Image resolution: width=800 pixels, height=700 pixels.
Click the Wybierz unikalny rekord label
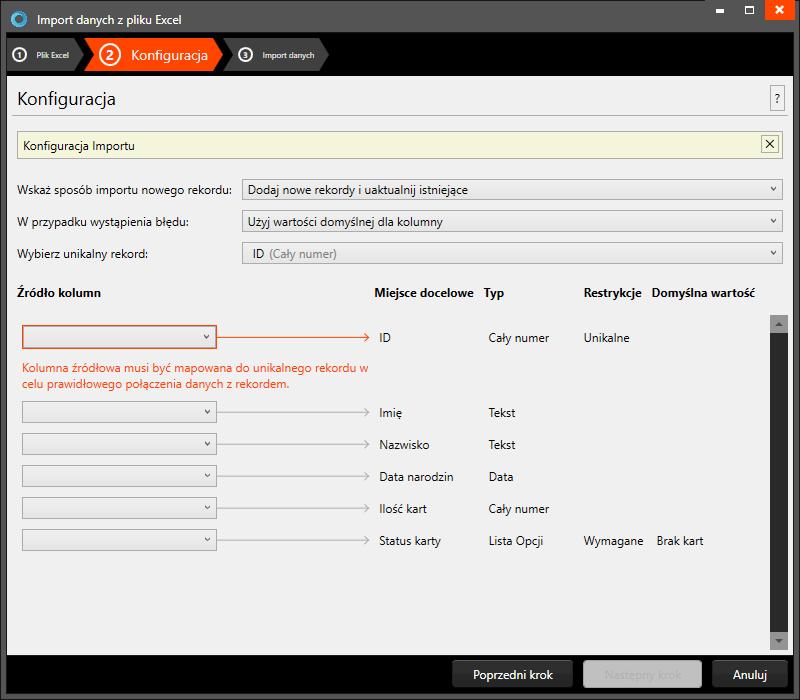coord(82,254)
